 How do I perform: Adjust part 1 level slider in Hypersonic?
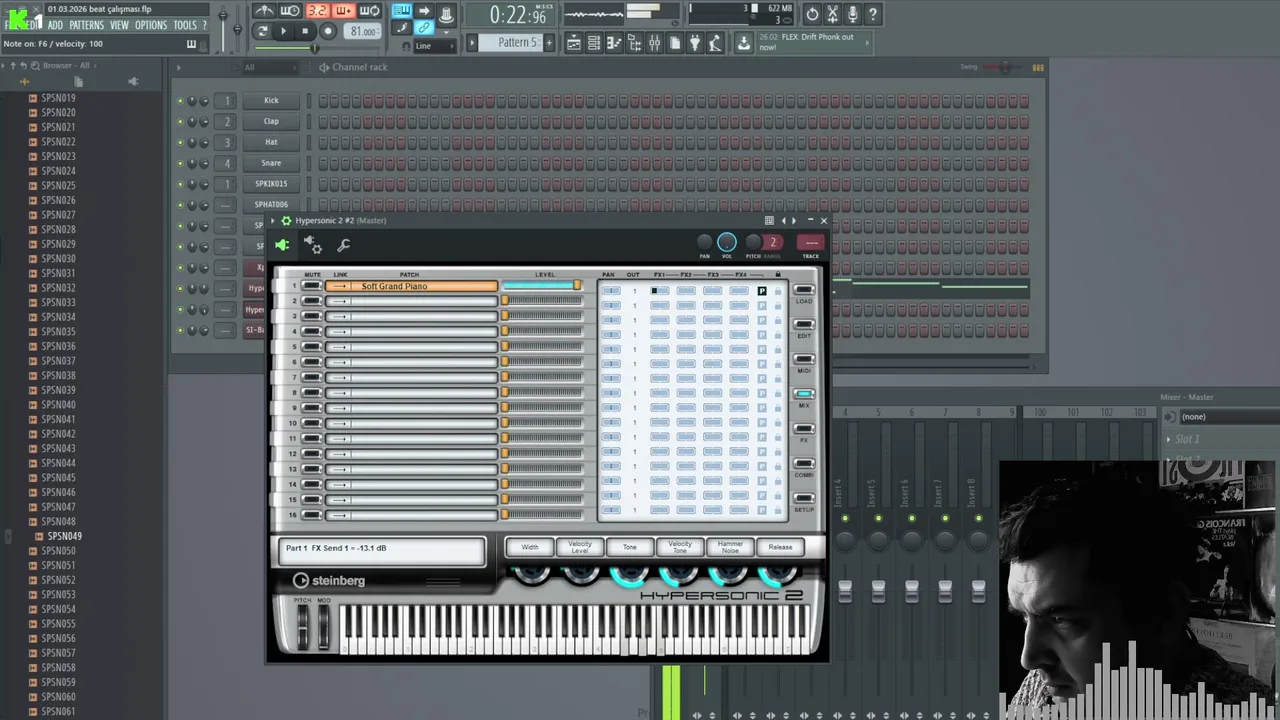coord(541,286)
